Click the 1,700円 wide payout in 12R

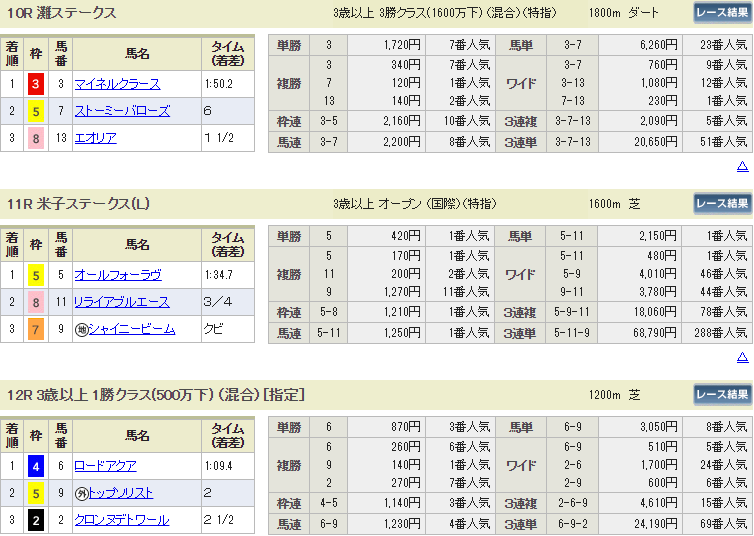pyautogui.click(x=658, y=465)
